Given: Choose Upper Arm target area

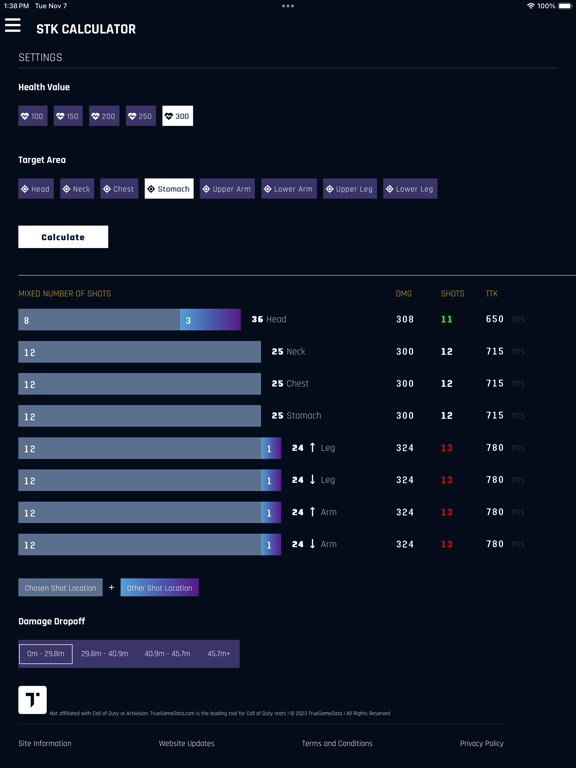Looking at the screenshot, I should coord(227,189).
